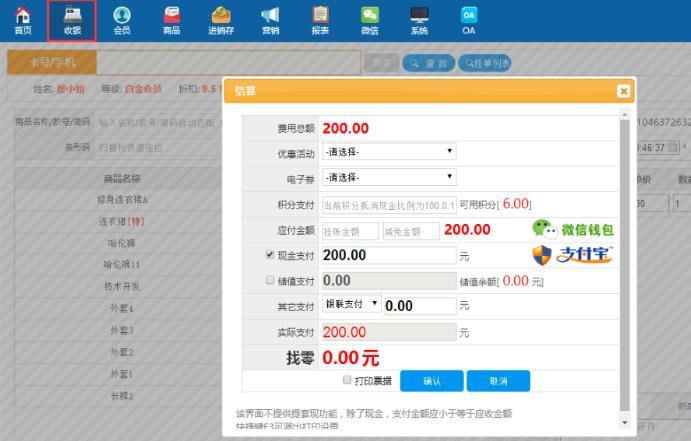Open the 营销 marketing icon
The width and height of the screenshot is (691, 441).
(270, 20)
